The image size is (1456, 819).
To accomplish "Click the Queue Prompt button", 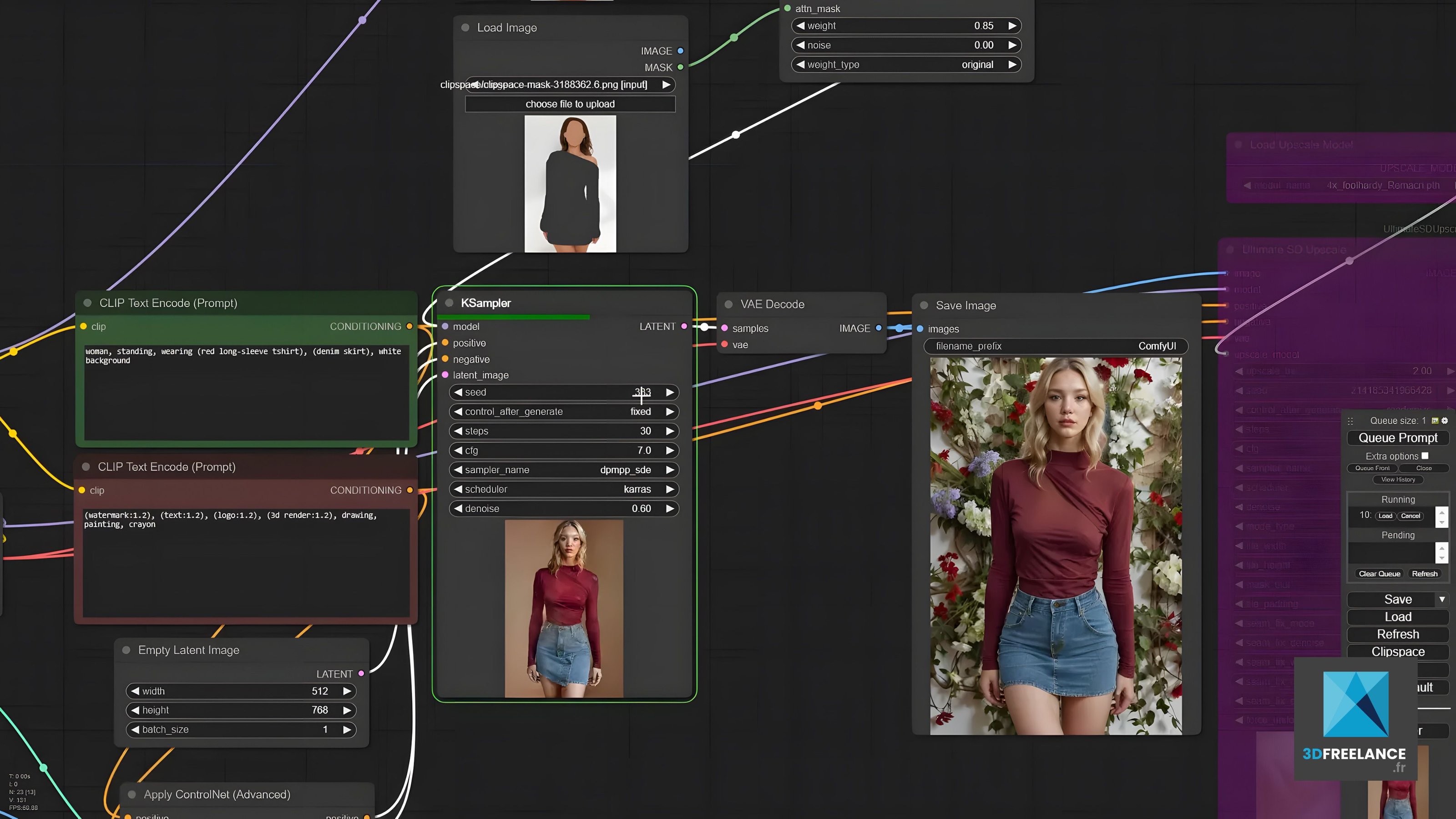I will pos(1398,438).
